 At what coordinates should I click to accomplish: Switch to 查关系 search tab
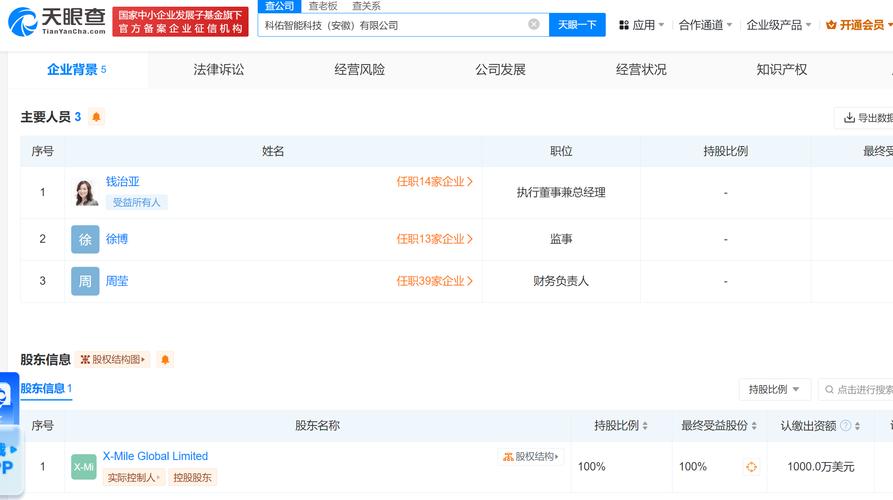[366, 6]
